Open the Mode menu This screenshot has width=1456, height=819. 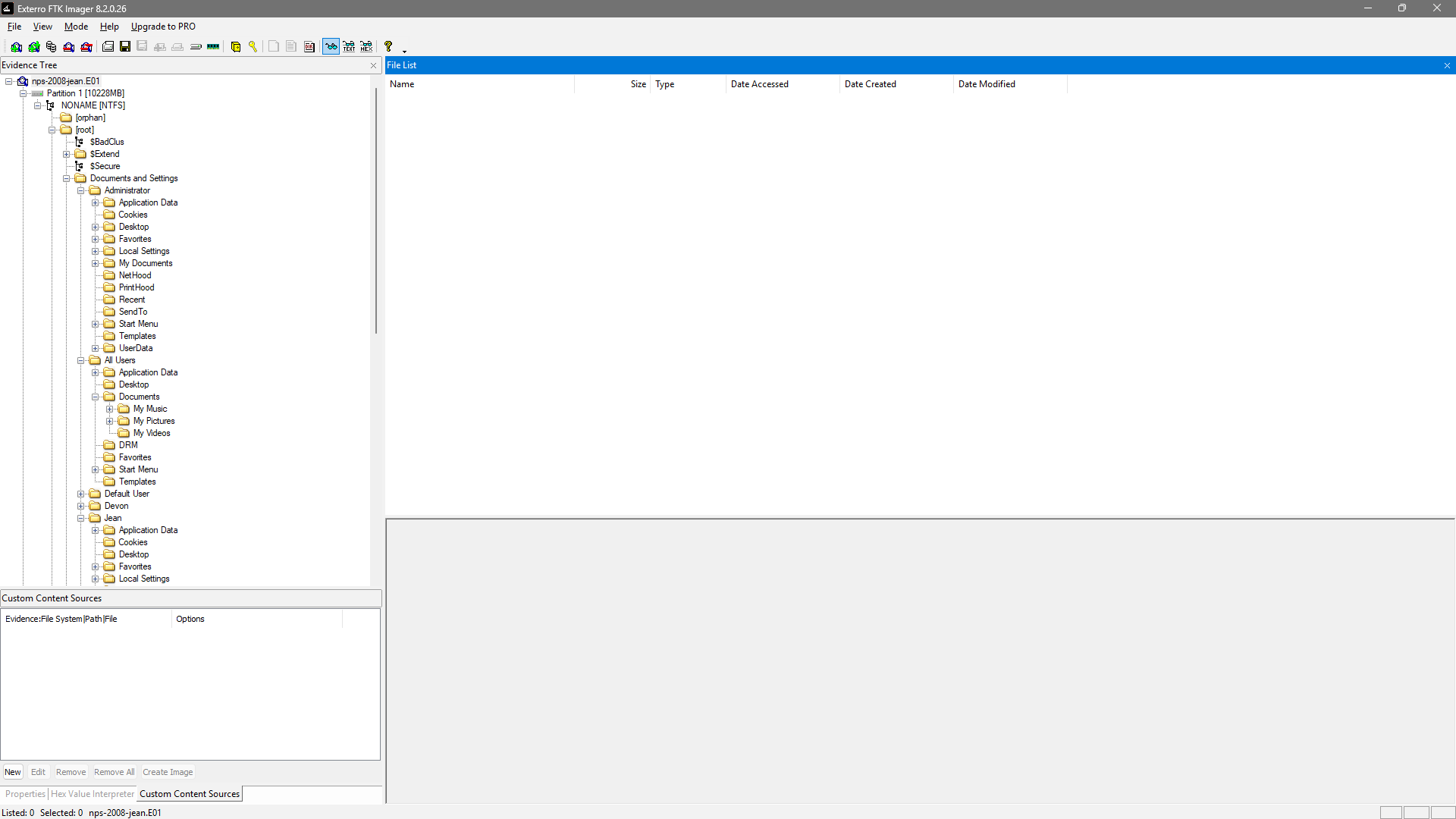[x=76, y=27]
